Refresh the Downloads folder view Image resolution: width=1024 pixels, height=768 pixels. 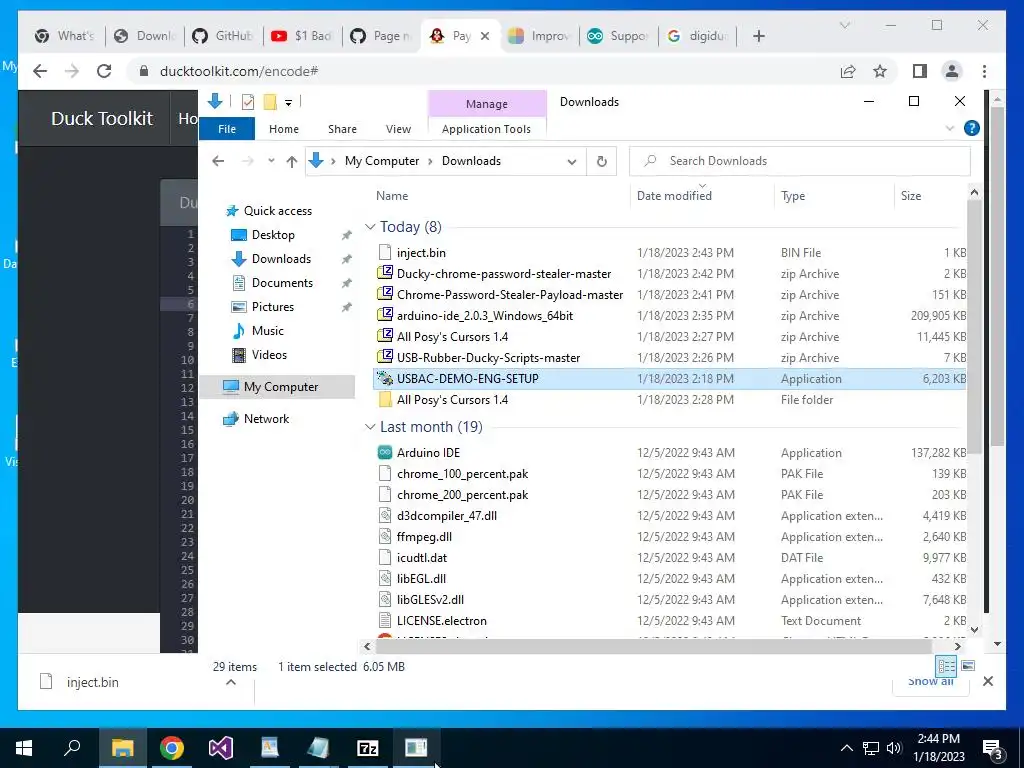click(601, 161)
